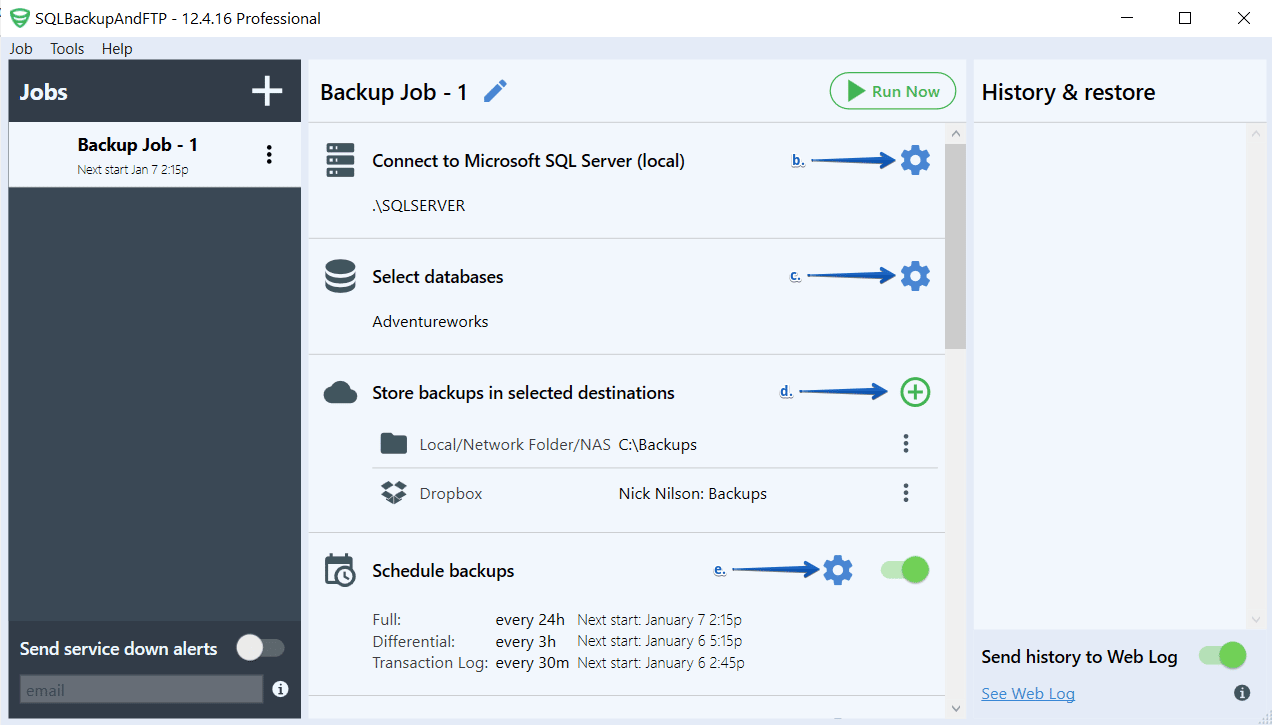This screenshot has width=1272, height=725.
Task: Click the History panel scroll down arrow
Action: click(1256, 620)
